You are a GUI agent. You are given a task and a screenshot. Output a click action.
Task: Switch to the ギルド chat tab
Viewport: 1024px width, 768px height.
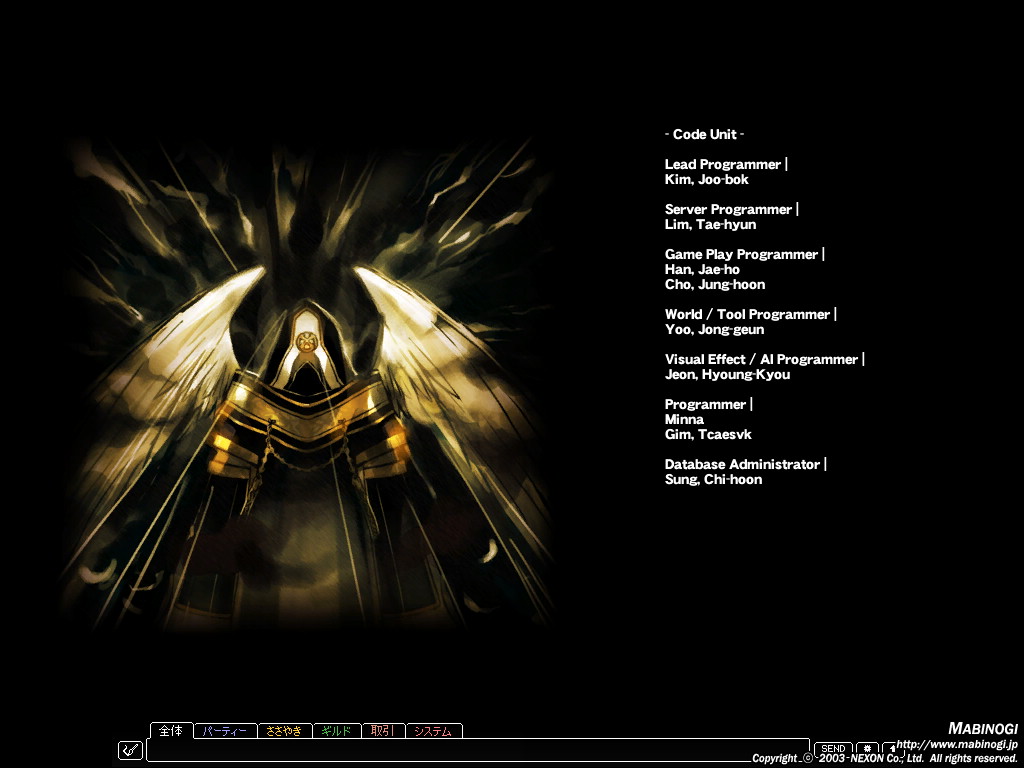[x=337, y=731]
